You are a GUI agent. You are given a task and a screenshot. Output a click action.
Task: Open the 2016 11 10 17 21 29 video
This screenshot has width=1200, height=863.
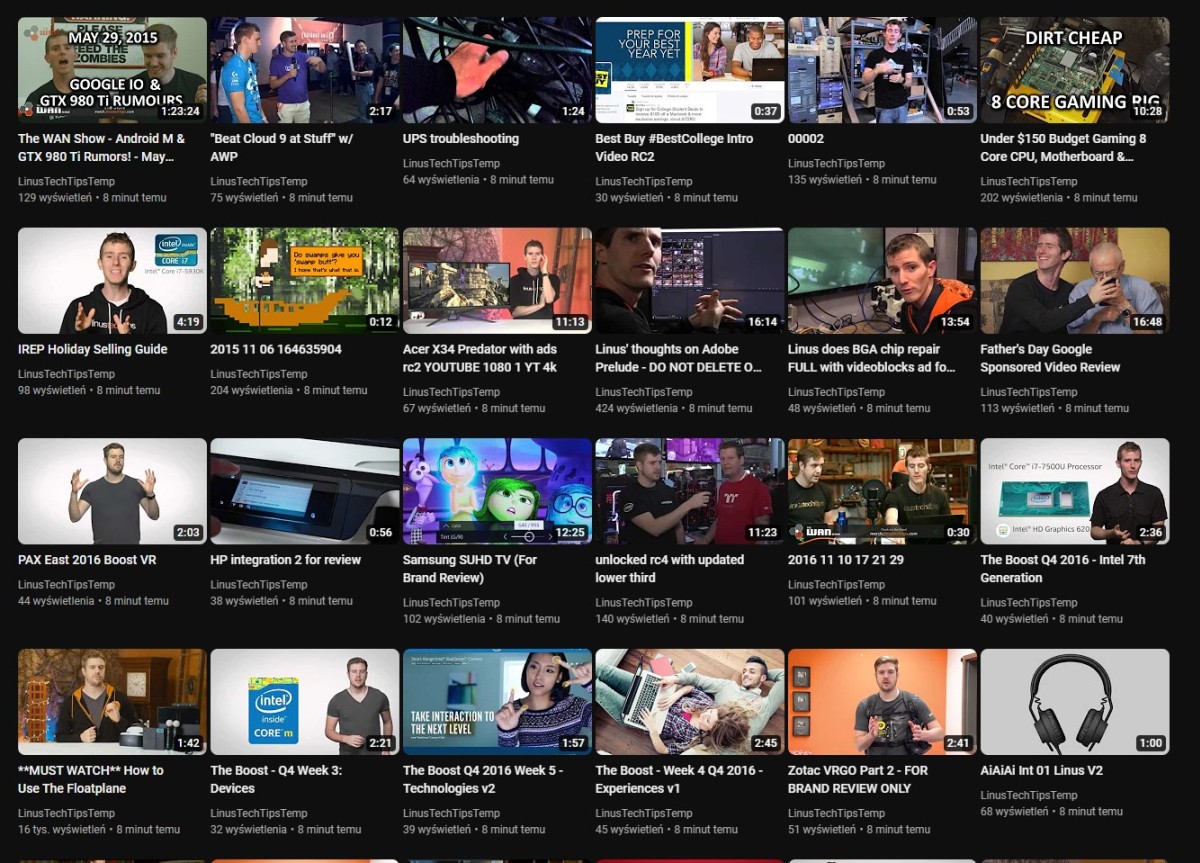point(882,491)
